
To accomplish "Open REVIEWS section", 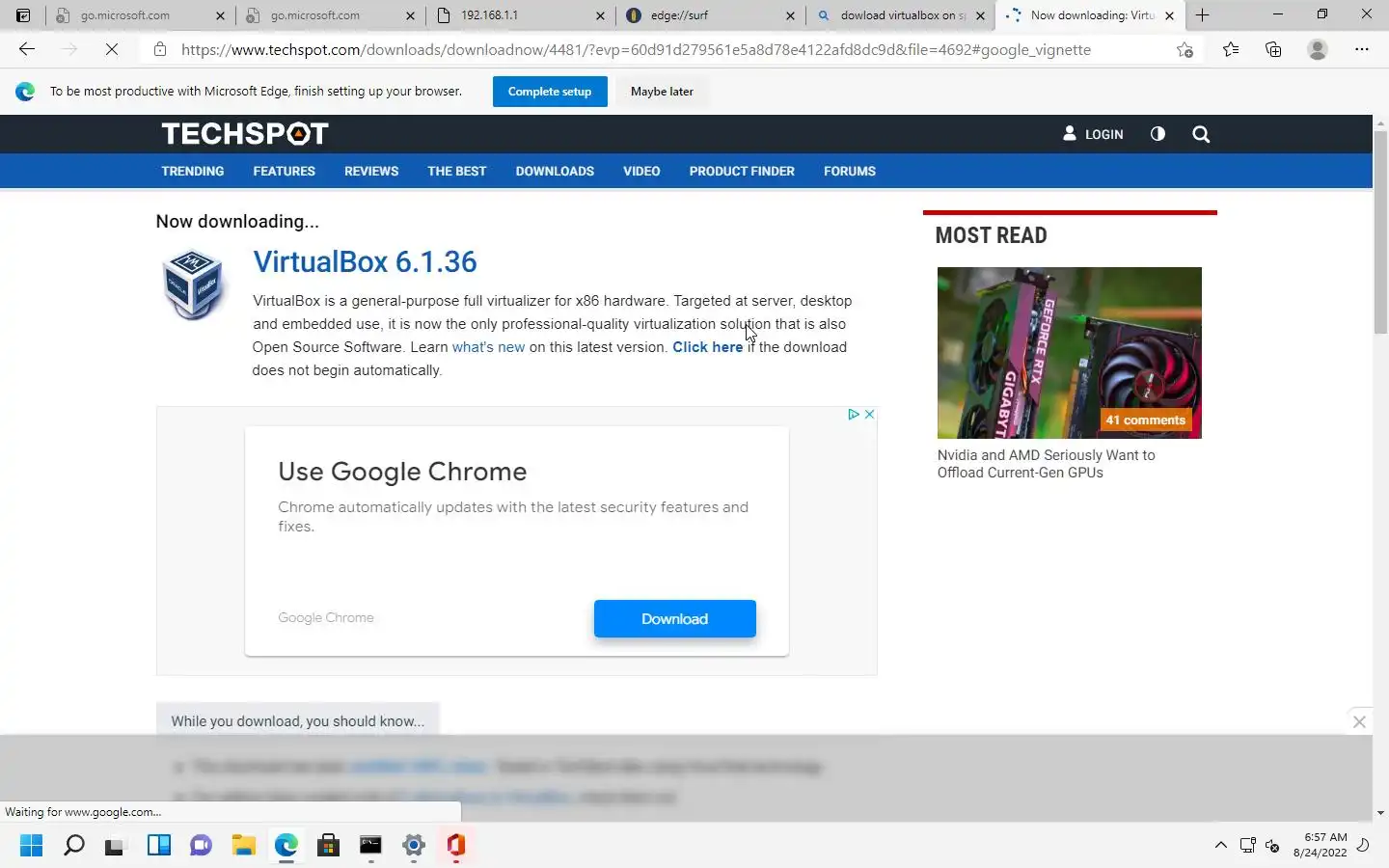I will tap(371, 171).
